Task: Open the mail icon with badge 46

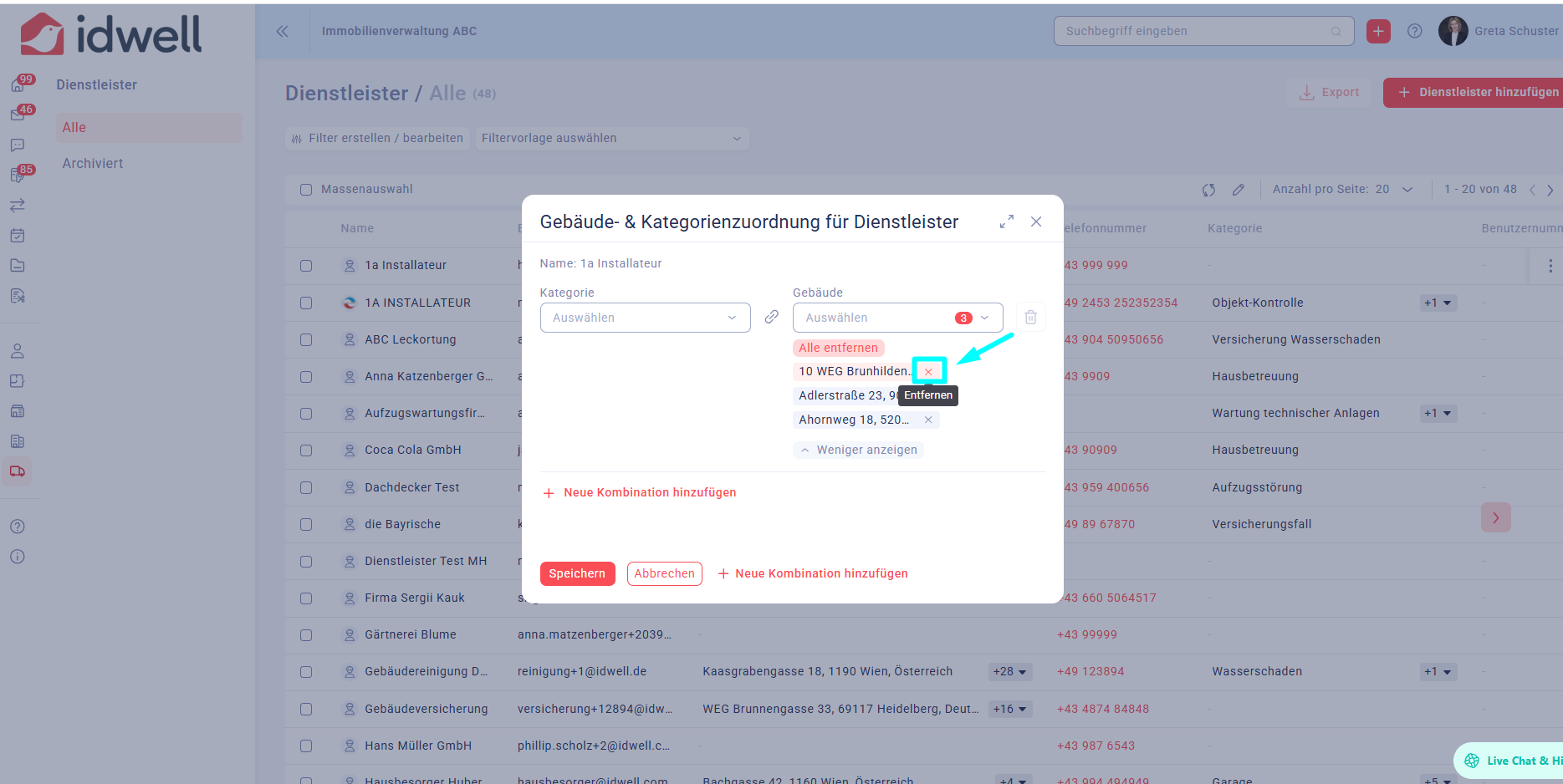Action: (x=18, y=115)
